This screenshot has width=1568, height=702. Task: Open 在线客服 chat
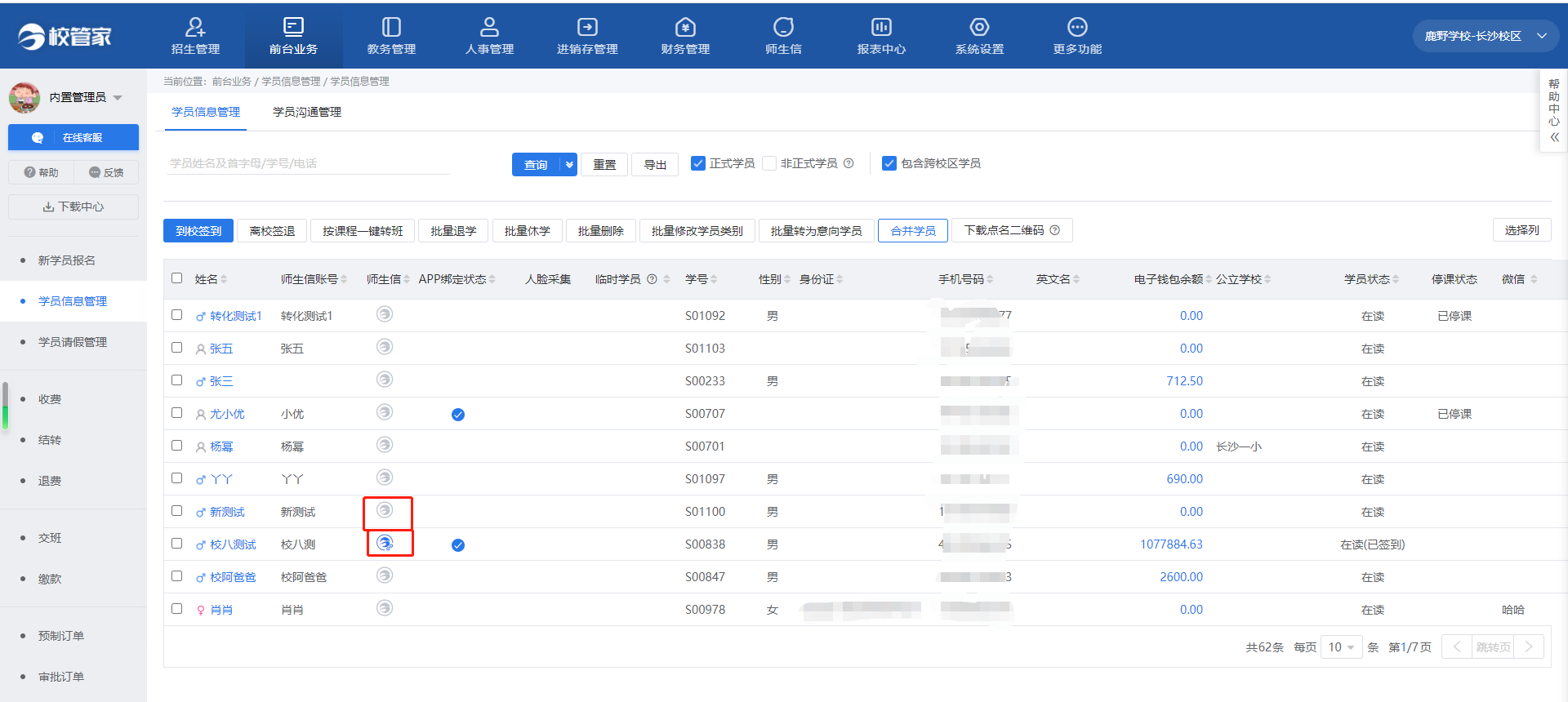[73, 137]
